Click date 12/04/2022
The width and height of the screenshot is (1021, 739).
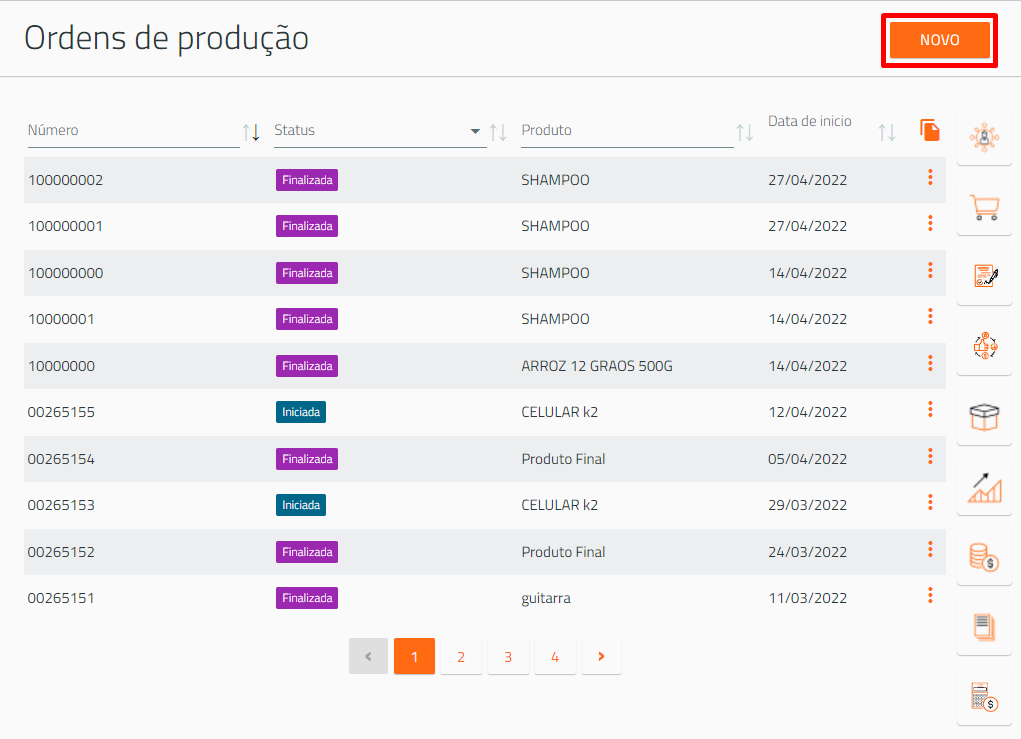pyautogui.click(x=807, y=413)
